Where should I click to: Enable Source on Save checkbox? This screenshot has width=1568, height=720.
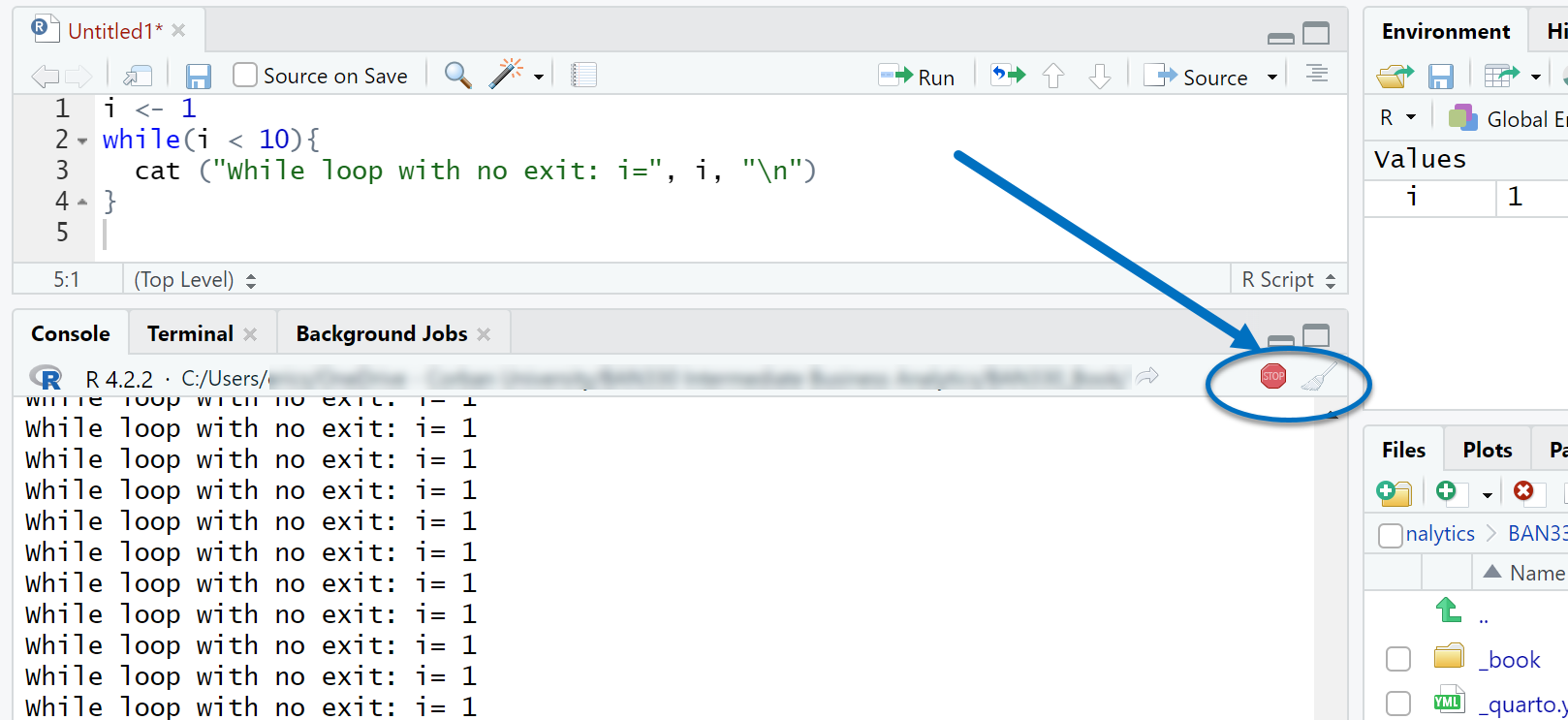tap(246, 76)
